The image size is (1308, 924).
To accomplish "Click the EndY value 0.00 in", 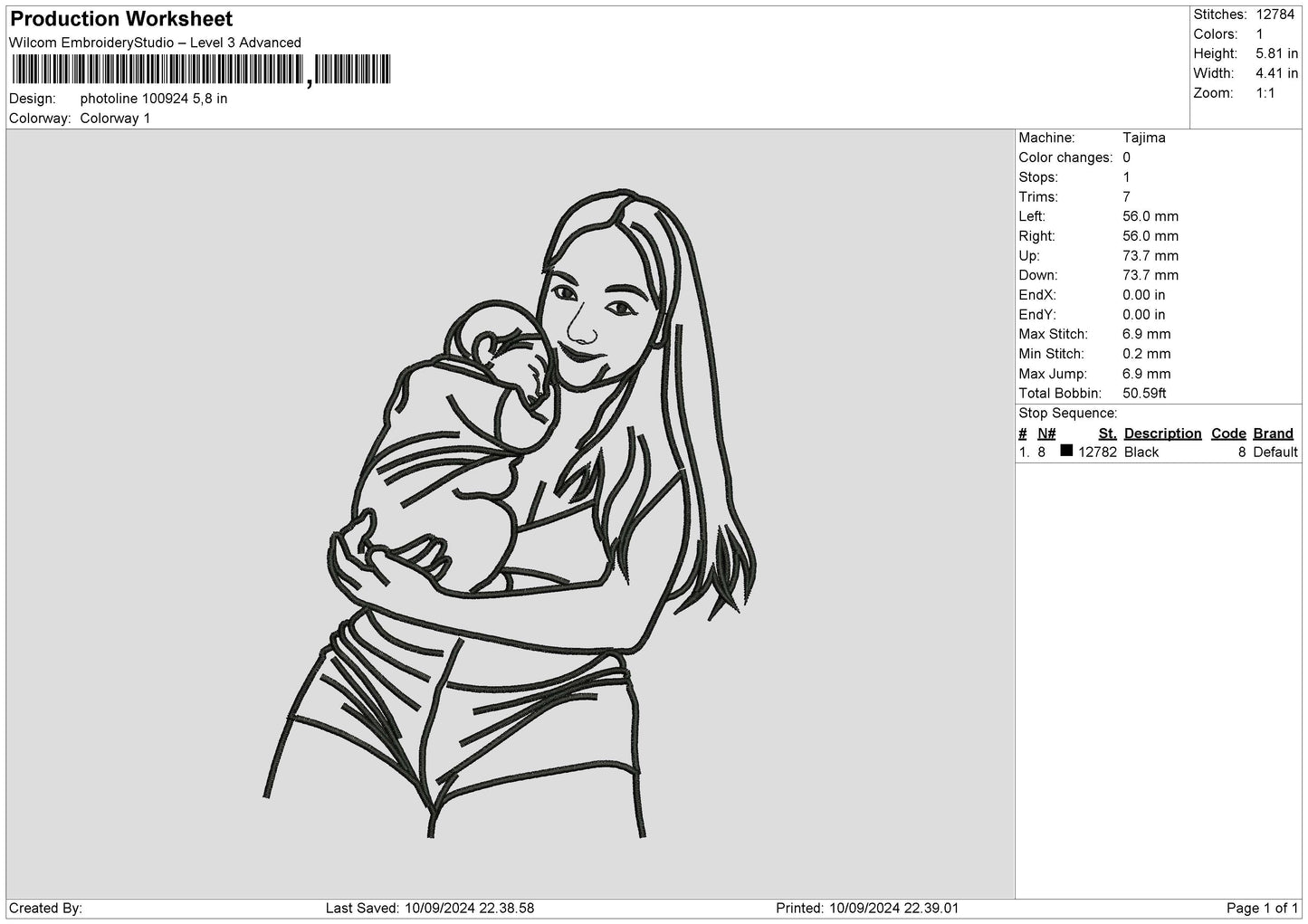I will 1144,315.
